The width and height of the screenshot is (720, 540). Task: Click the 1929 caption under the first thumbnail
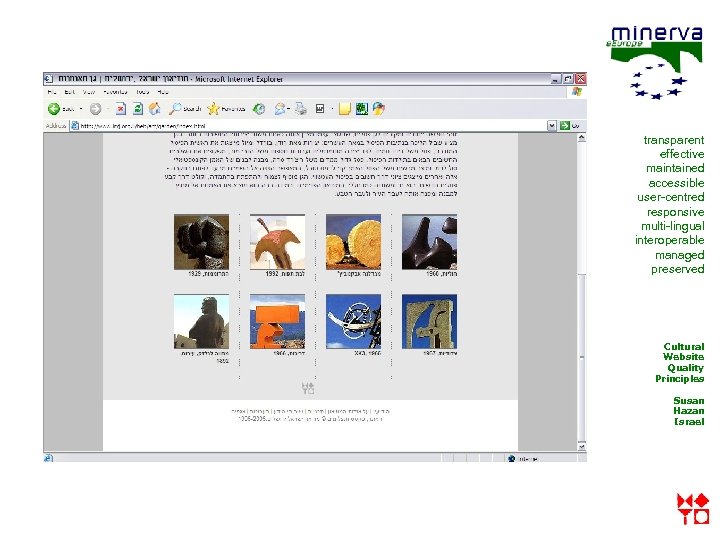(208, 274)
